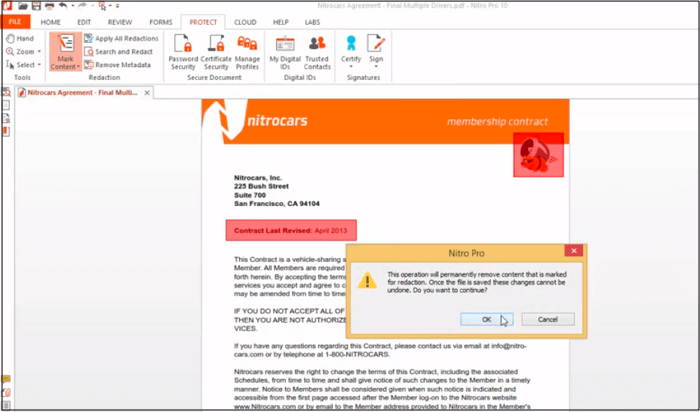Open the third left sidebar panel icon
Image resolution: width=700 pixels, height=412 pixels.
tap(6, 118)
